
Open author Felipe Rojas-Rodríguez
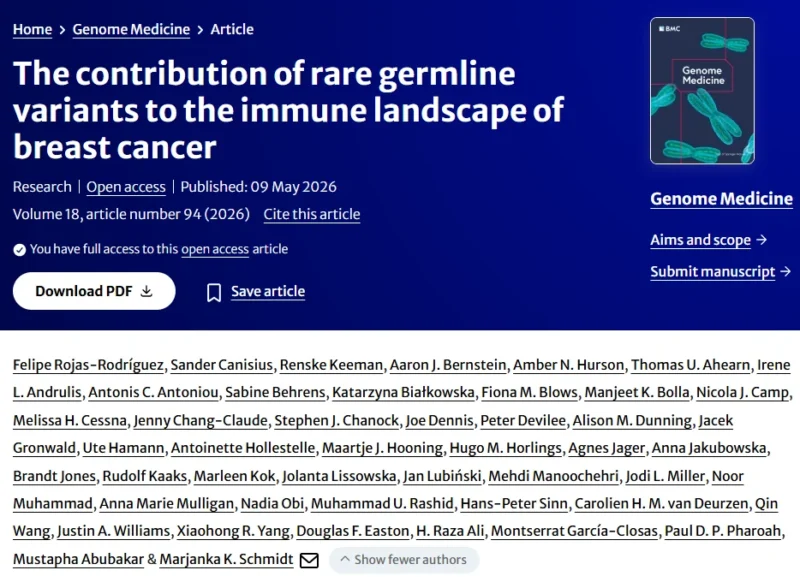point(88,365)
